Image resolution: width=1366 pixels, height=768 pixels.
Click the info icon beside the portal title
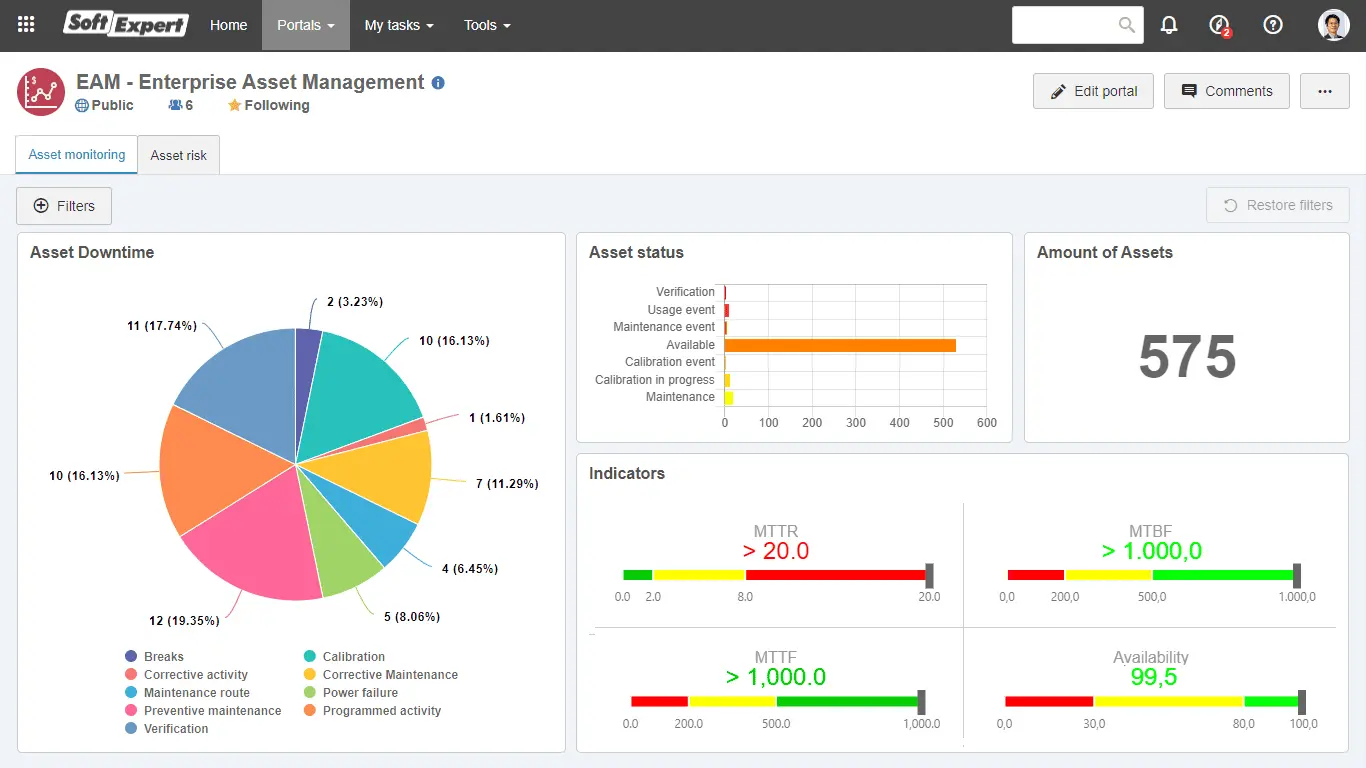[x=438, y=83]
